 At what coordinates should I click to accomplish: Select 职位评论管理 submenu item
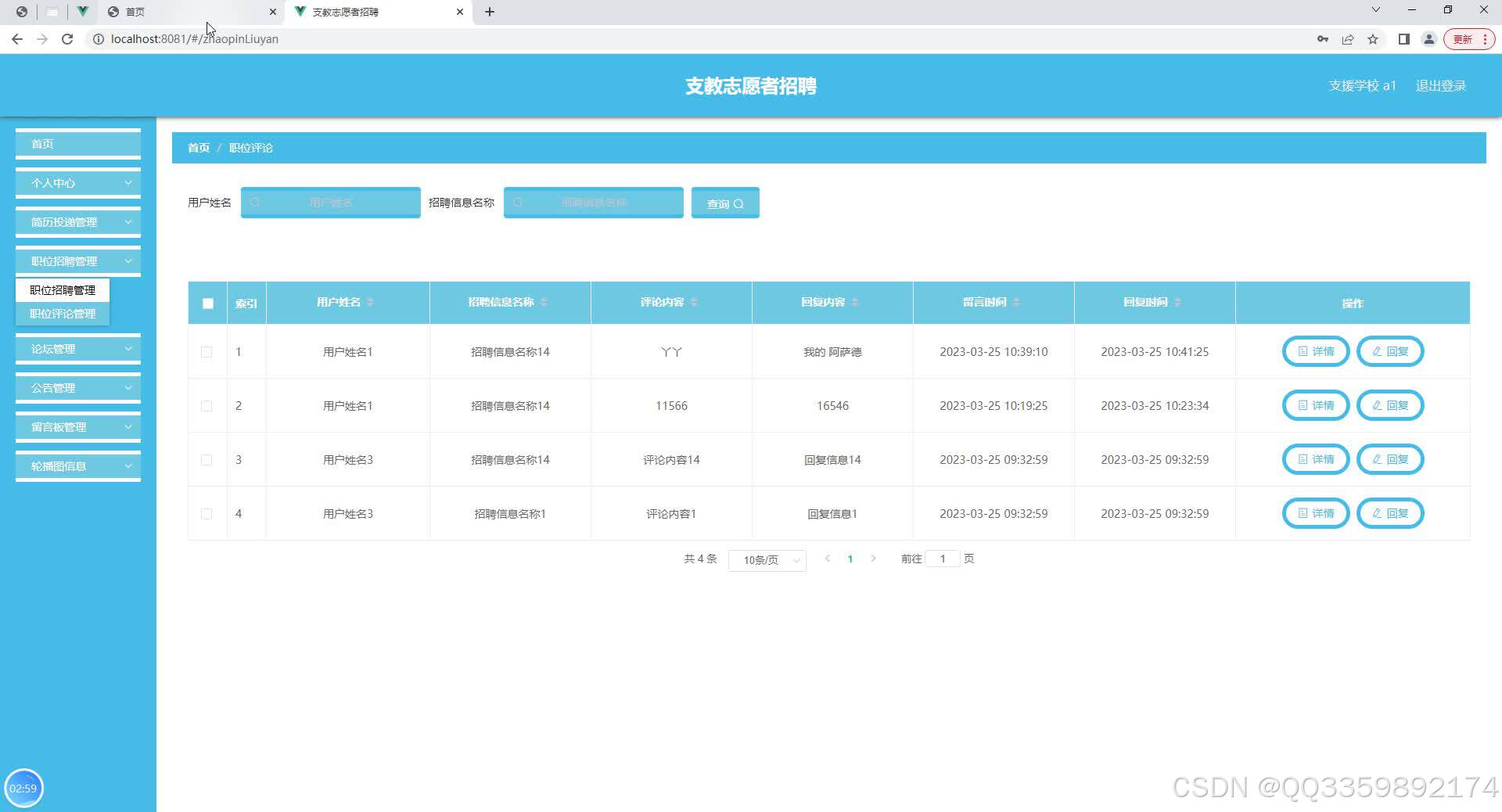pos(63,314)
